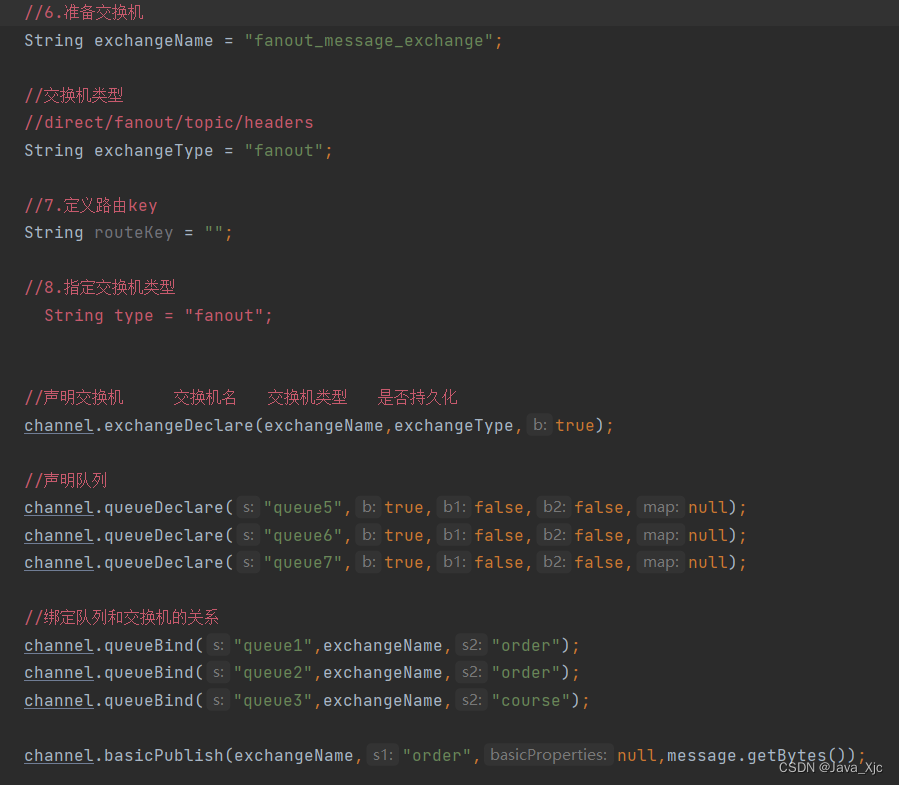Click the 'b:' hint in exchangeDeclare
Screen dimensions: 899x785
540,425
